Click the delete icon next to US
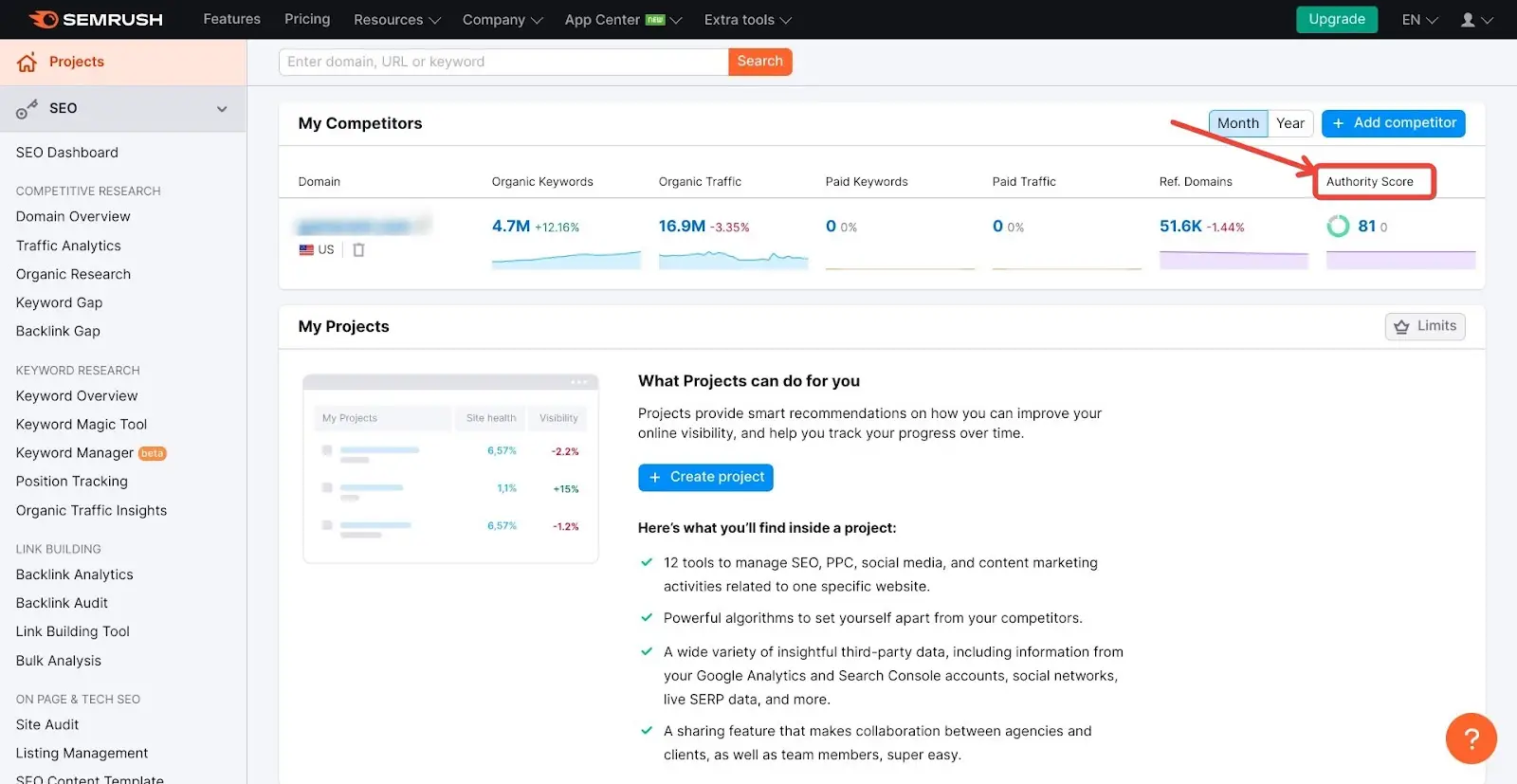Image resolution: width=1517 pixels, height=784 pixels. 358,250
